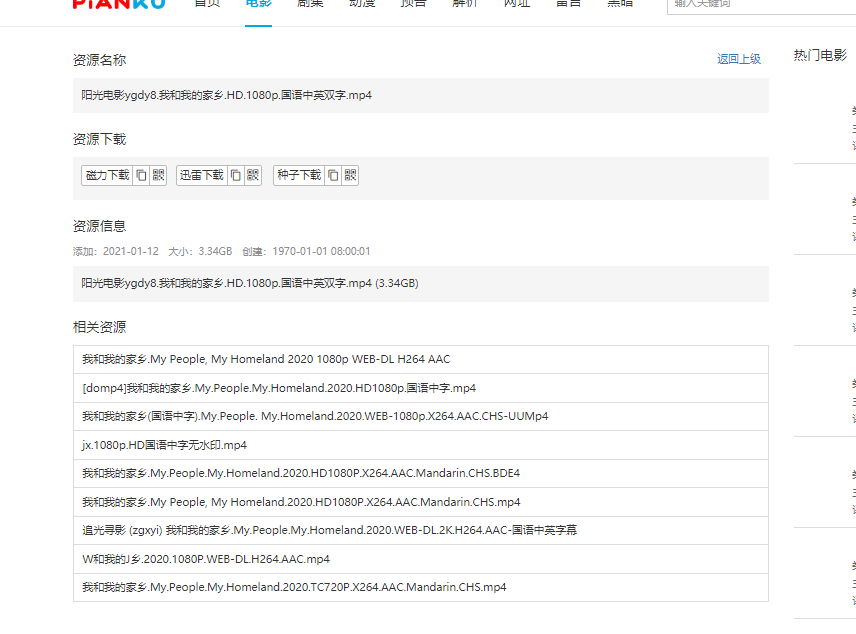Image resolution: width=856 pixels, height=634 pixels.
Task: Click the 添加: 2021-01-12 date text
Action: pyautogui.click(x=116, y=251)
